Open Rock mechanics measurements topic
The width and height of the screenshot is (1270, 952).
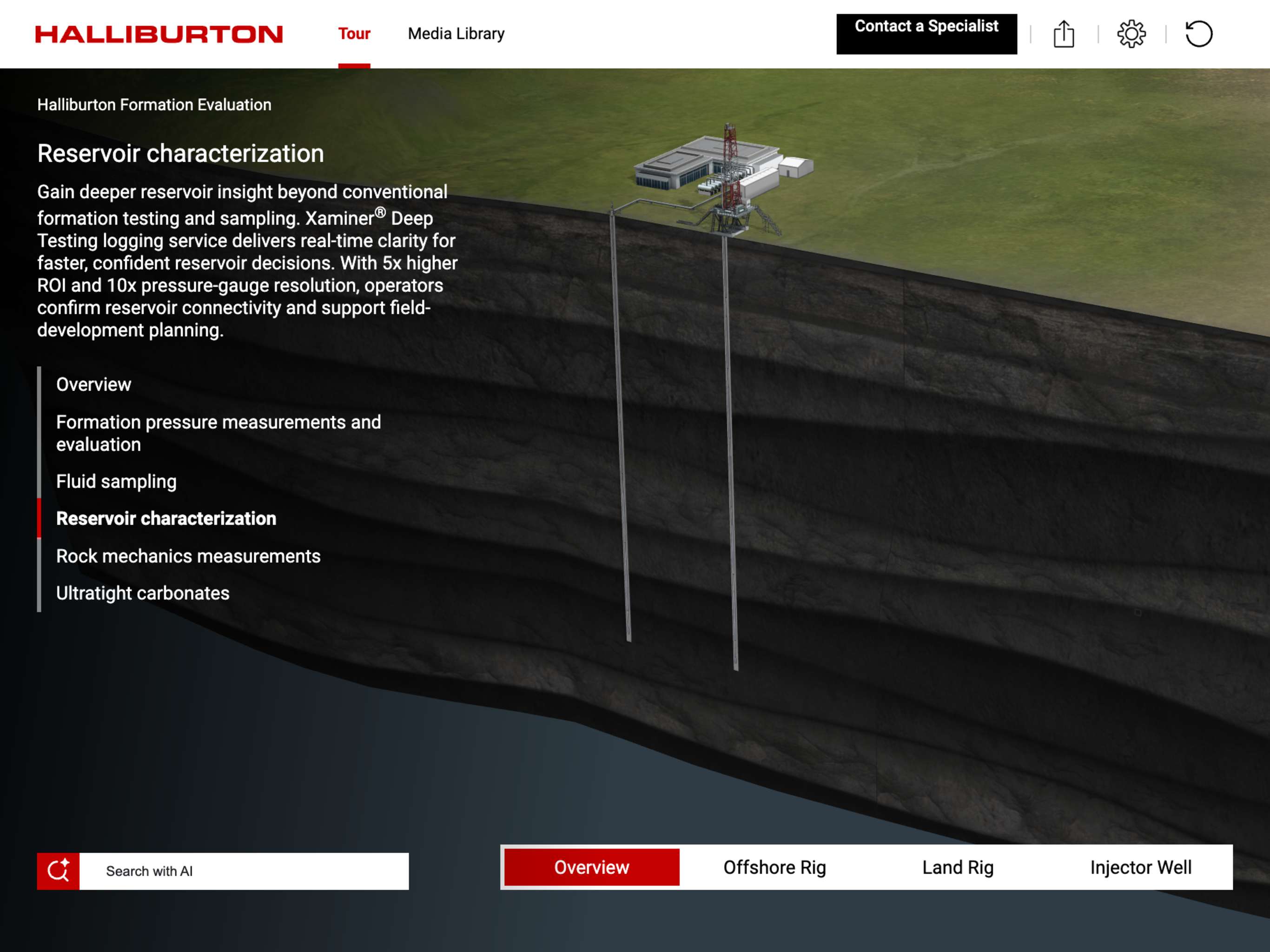(188, 556)
